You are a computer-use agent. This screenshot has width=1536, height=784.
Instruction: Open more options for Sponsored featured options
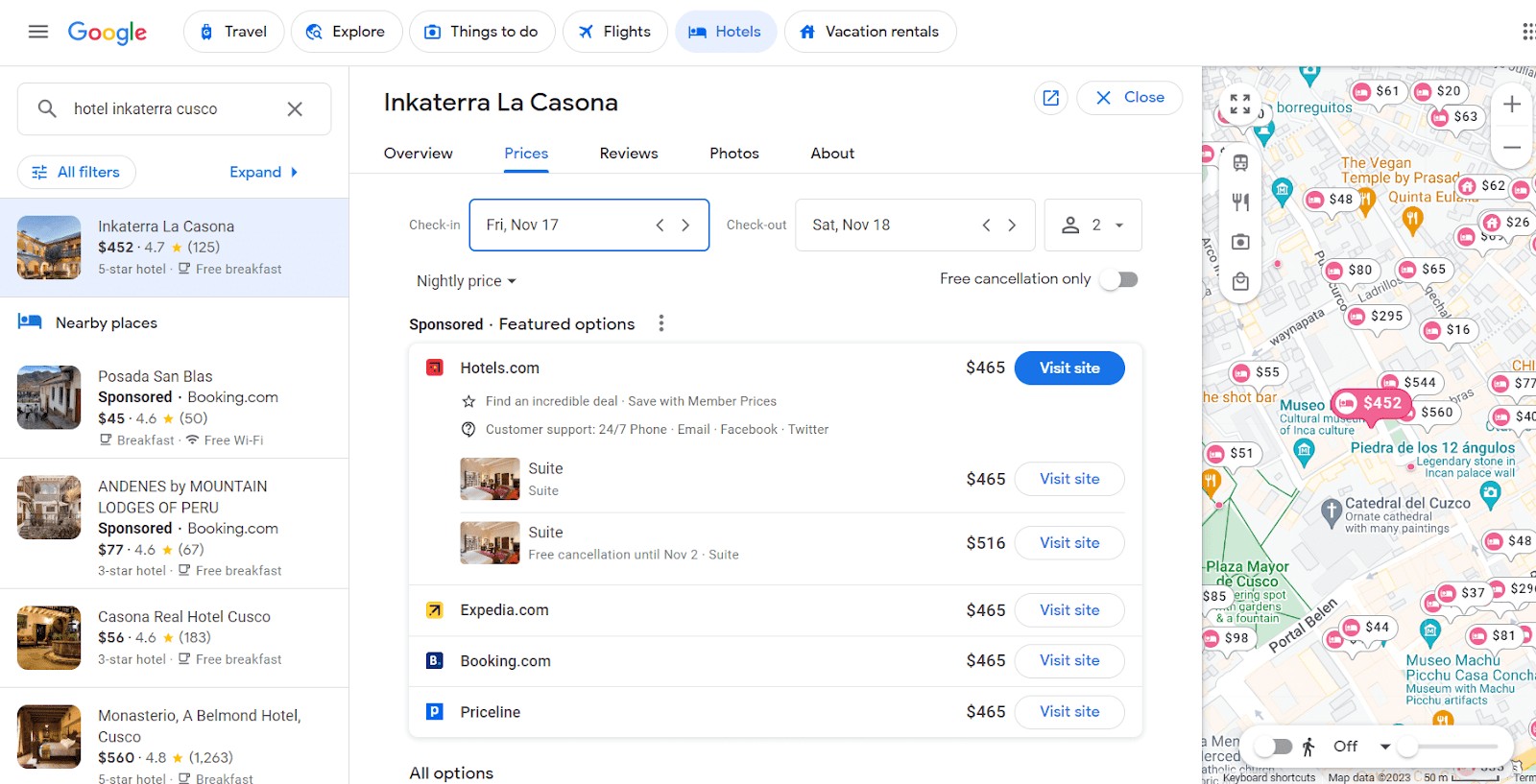[660, 323]
